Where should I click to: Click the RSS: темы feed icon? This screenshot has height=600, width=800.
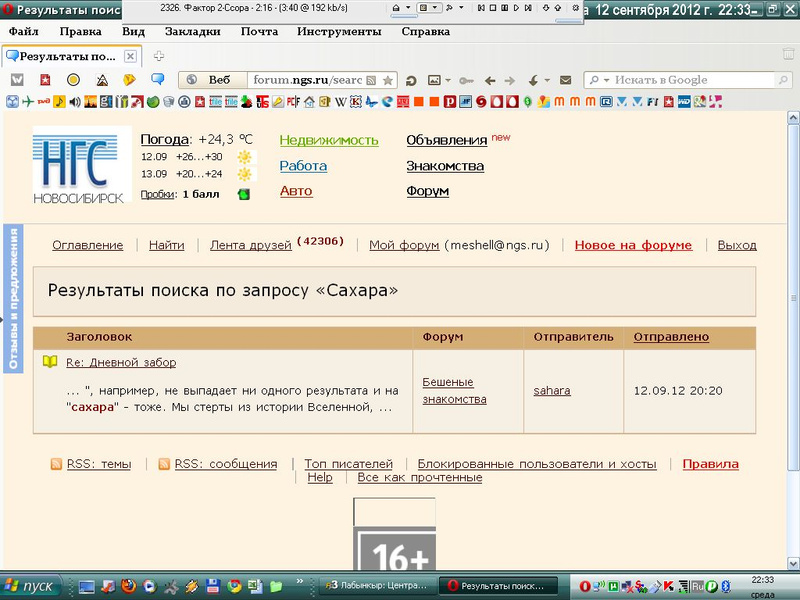58,464
